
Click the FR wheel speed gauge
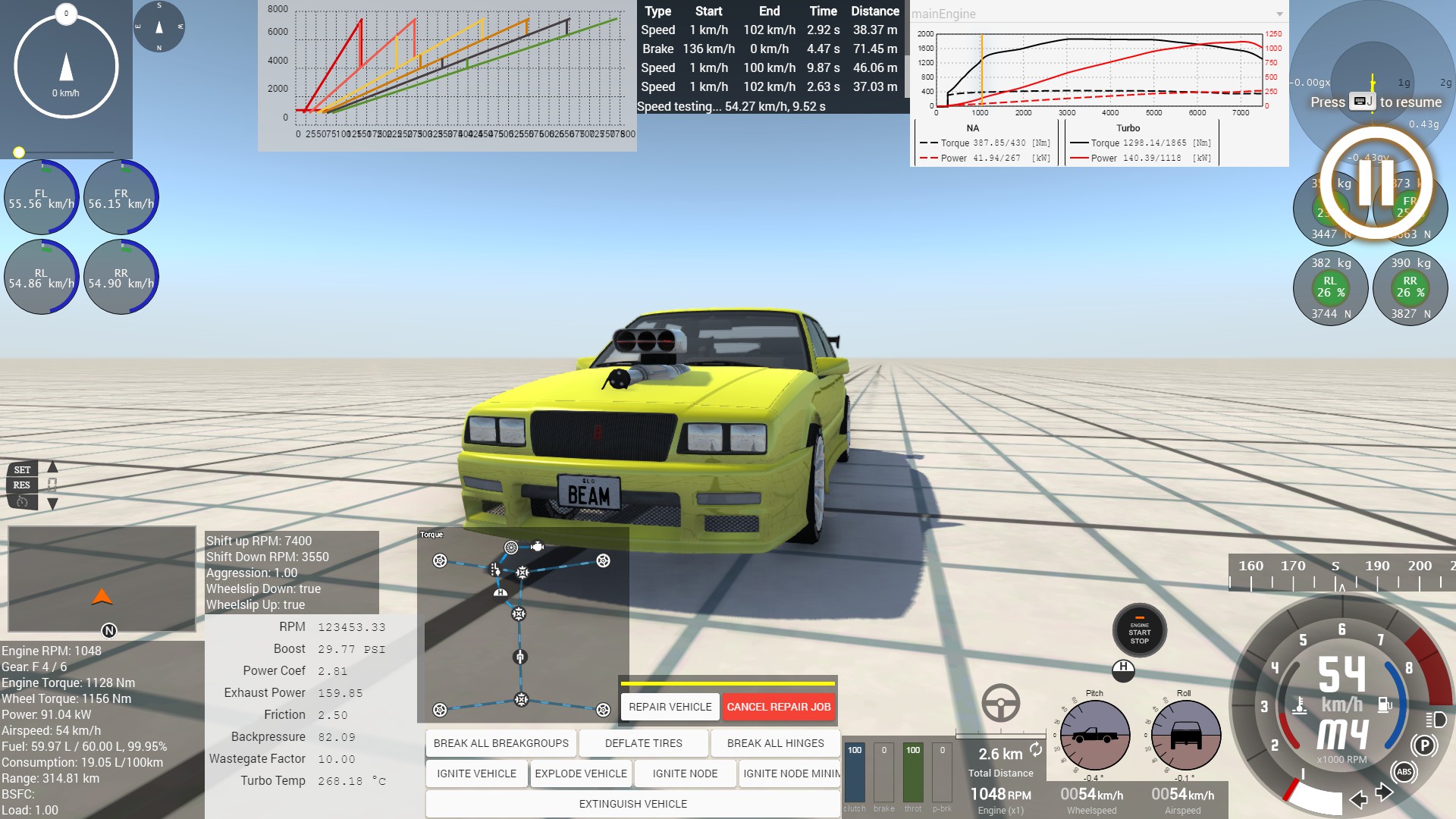coord(121,197)
